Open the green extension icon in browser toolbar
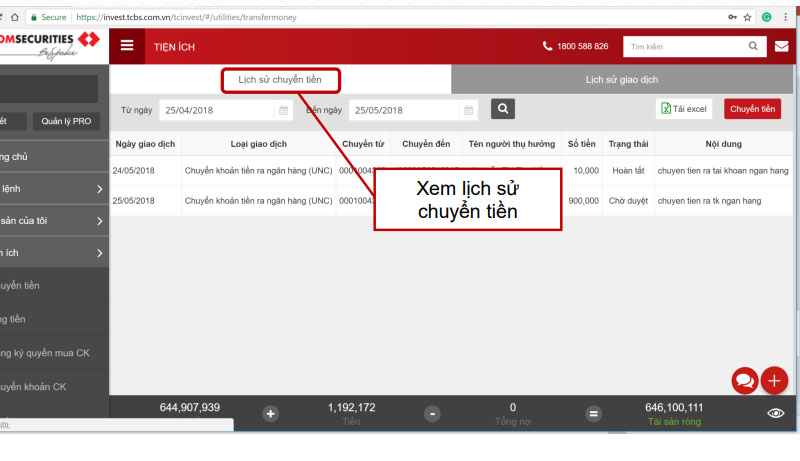 766,17
